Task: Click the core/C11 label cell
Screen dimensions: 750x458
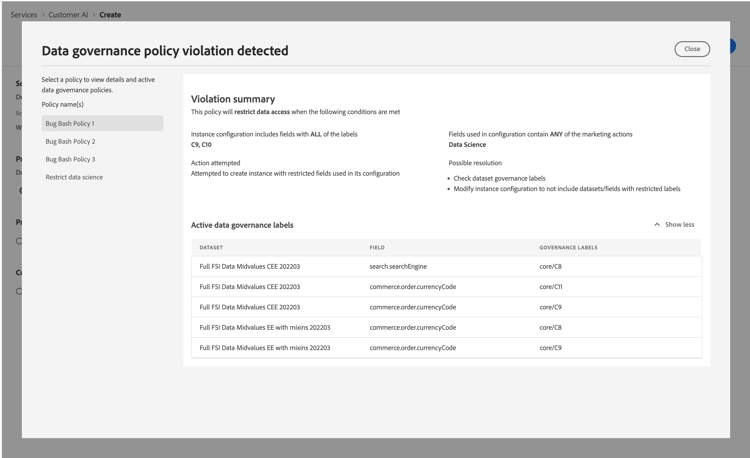Action: (x=551, y=287)
